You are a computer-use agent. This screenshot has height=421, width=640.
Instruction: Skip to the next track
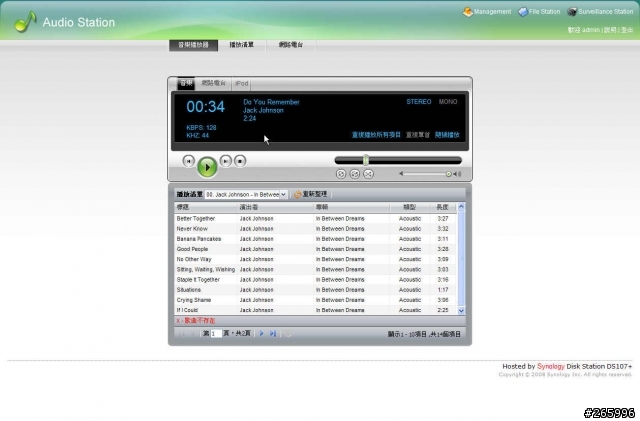225,161
